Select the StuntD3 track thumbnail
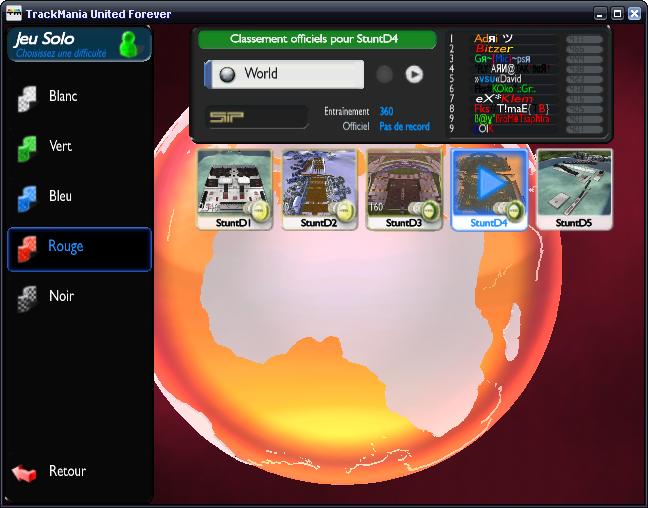 click(403, 188)
